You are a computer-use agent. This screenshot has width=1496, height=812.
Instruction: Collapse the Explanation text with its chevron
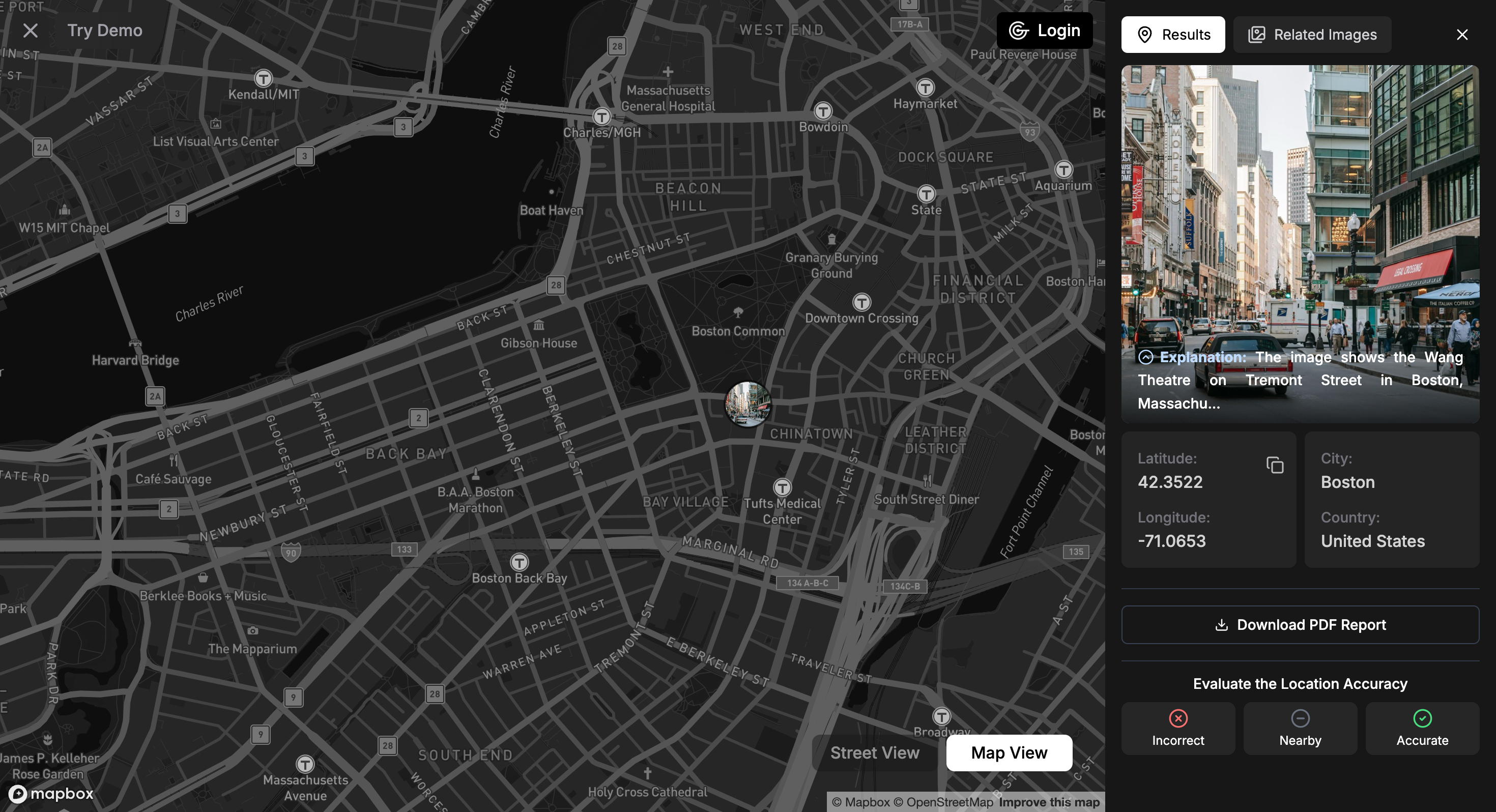[1146, 358]
